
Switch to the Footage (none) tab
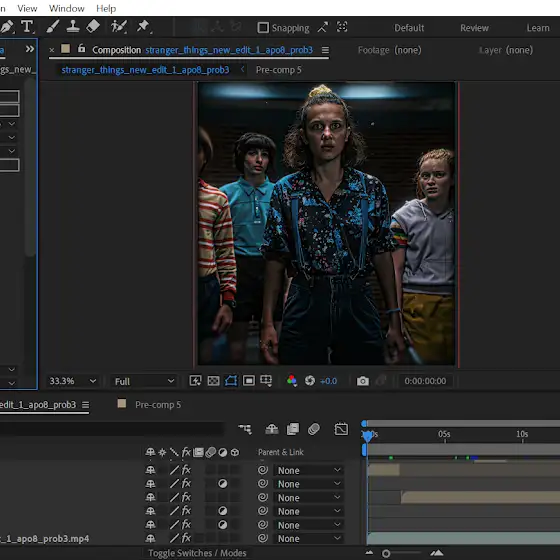[x=390, y=50]
